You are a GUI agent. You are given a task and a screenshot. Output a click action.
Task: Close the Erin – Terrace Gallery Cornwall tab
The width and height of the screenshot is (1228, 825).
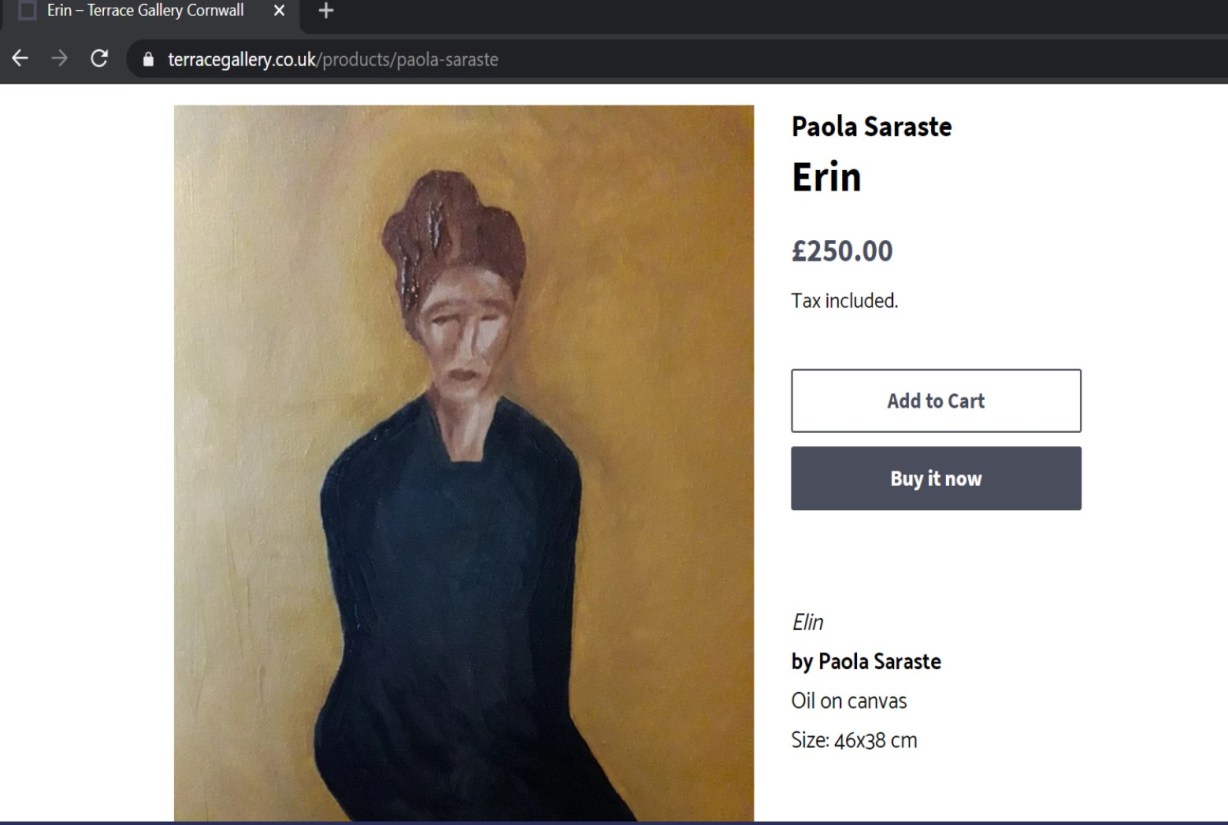279,12
